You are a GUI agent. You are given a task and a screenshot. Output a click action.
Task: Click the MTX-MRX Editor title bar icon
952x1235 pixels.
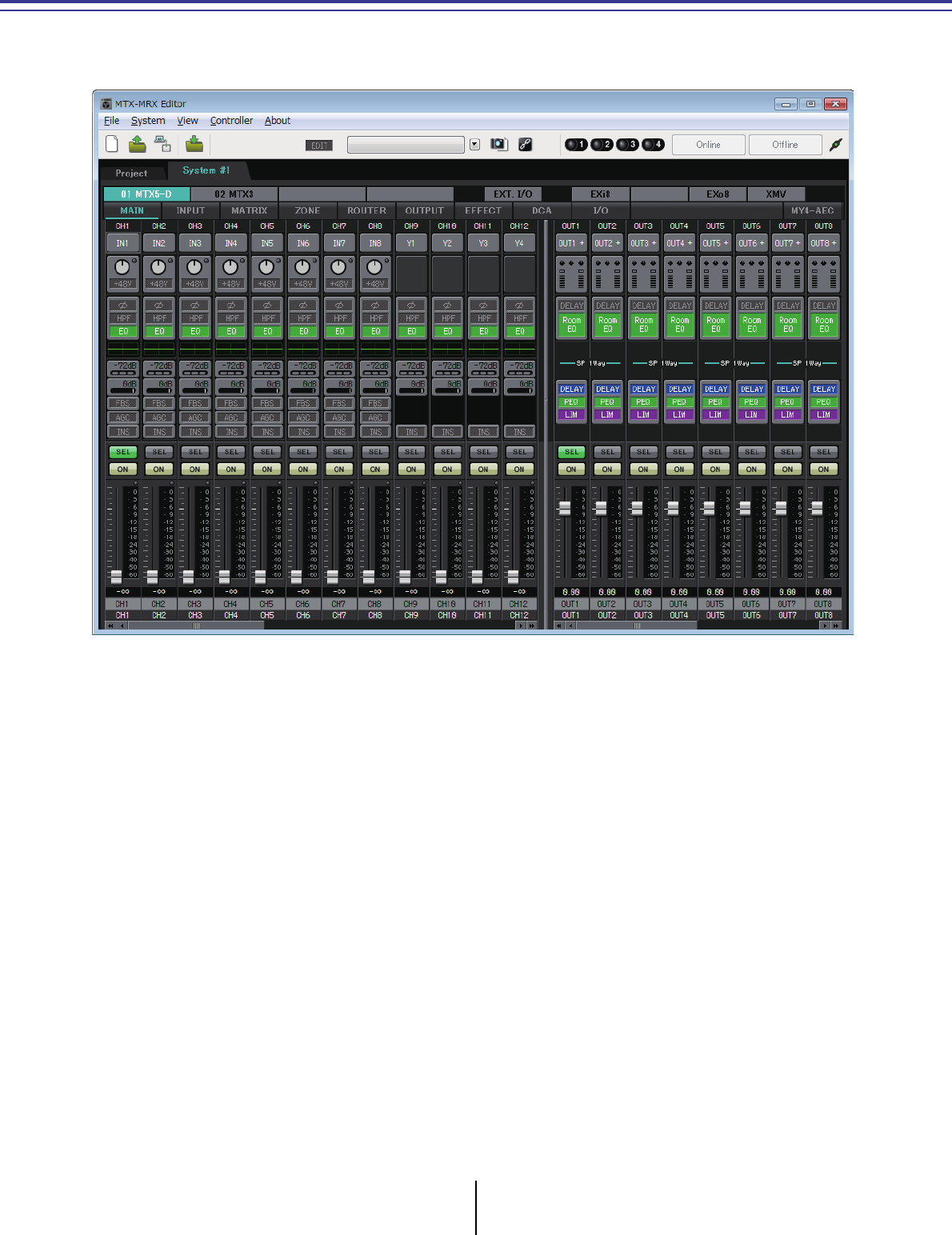point(106,104)
